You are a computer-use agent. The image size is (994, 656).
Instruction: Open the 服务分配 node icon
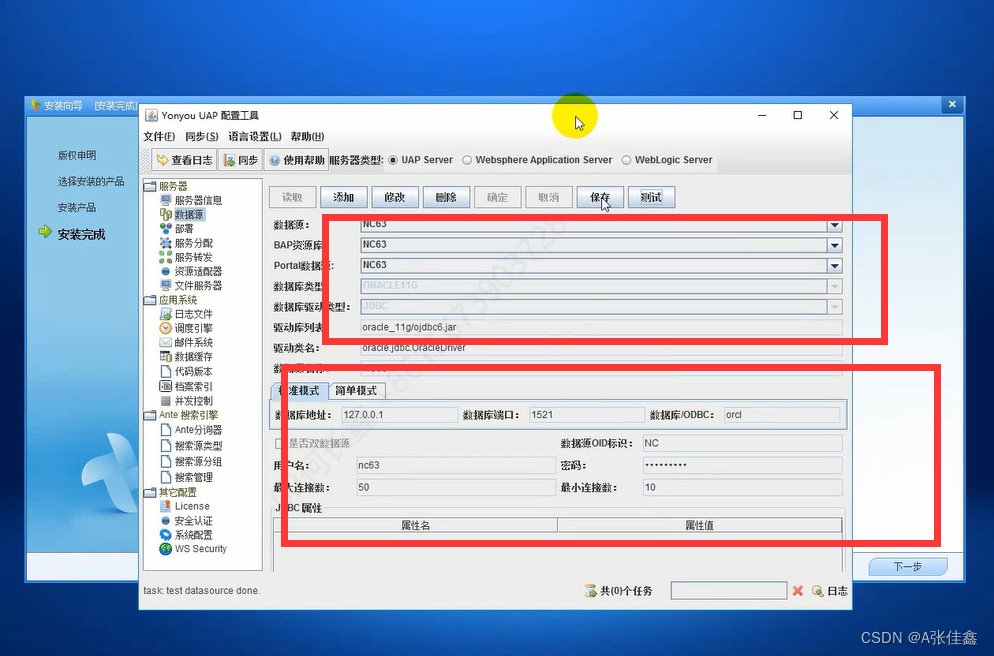[x=165, y=243]
